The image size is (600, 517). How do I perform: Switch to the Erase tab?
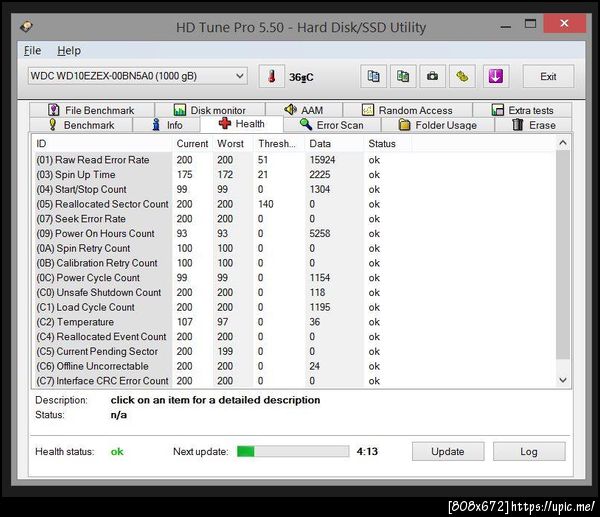click(x=533, y=125)
